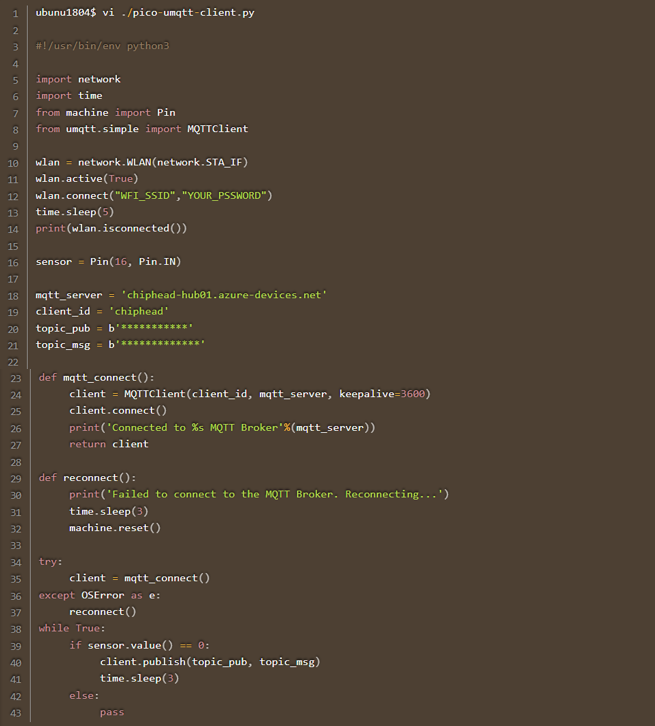655x726 pixels.
Task: Click 'print(wlan.isconnected())' line
Action: 112,228
